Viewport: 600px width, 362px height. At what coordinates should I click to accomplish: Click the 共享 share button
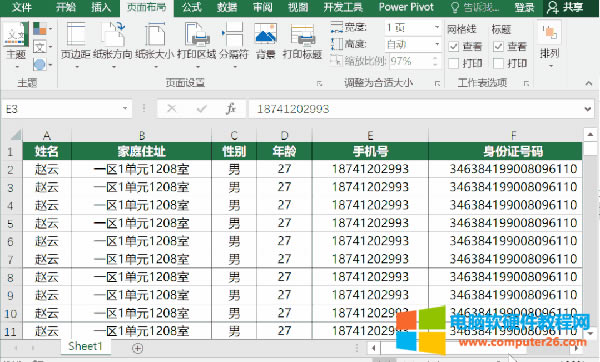click(565, 7)
